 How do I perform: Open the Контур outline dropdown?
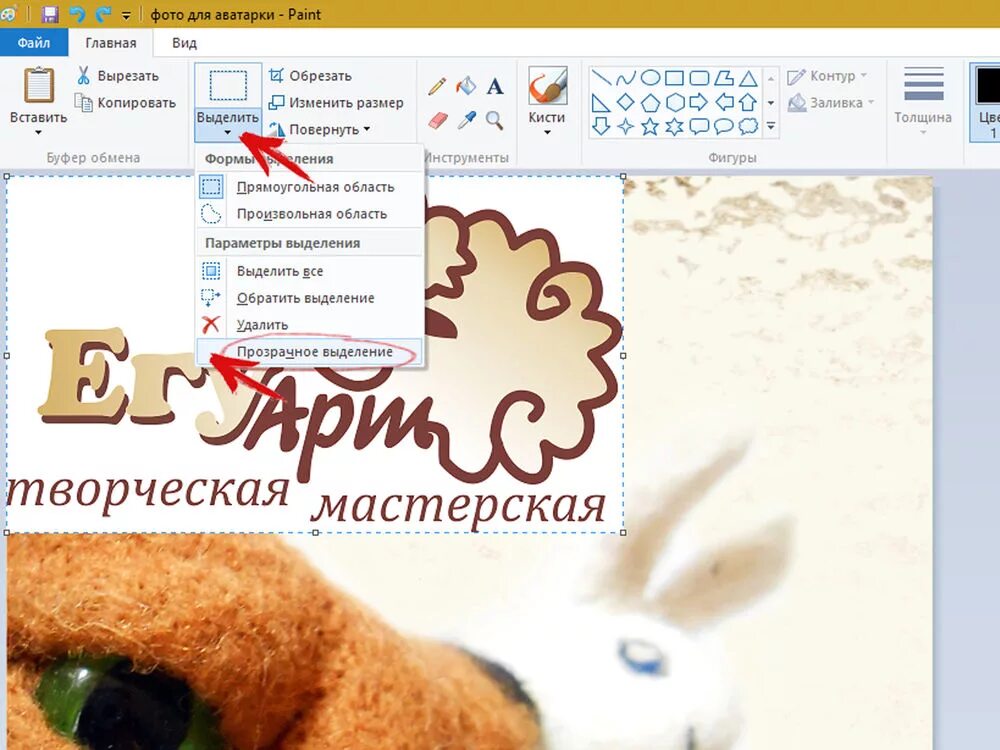[827, 76]
